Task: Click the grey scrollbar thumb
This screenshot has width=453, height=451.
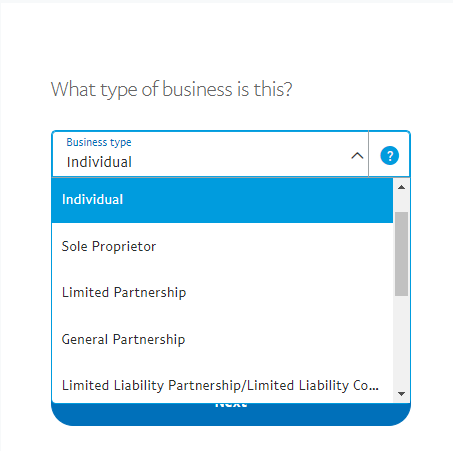Action: (x=401, y=254)
